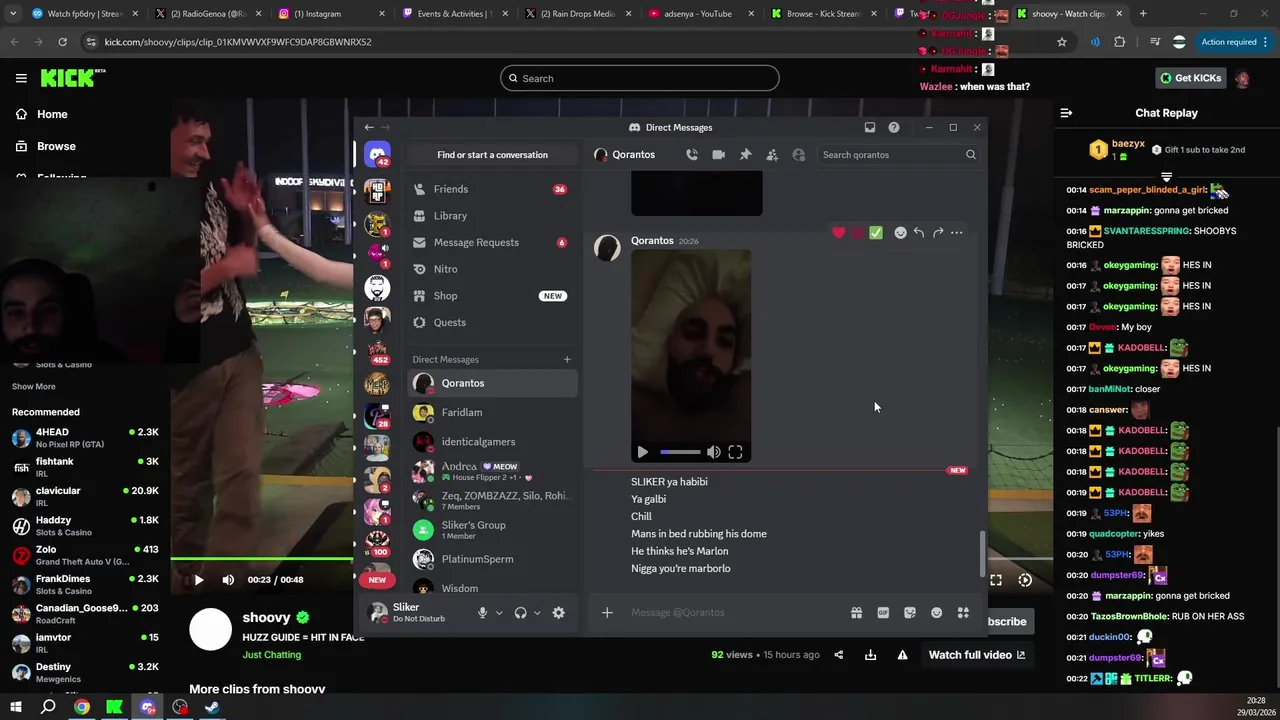Mute the Discord embedded video
This screenshot has width=1280, height=720.
coord(713,453)
